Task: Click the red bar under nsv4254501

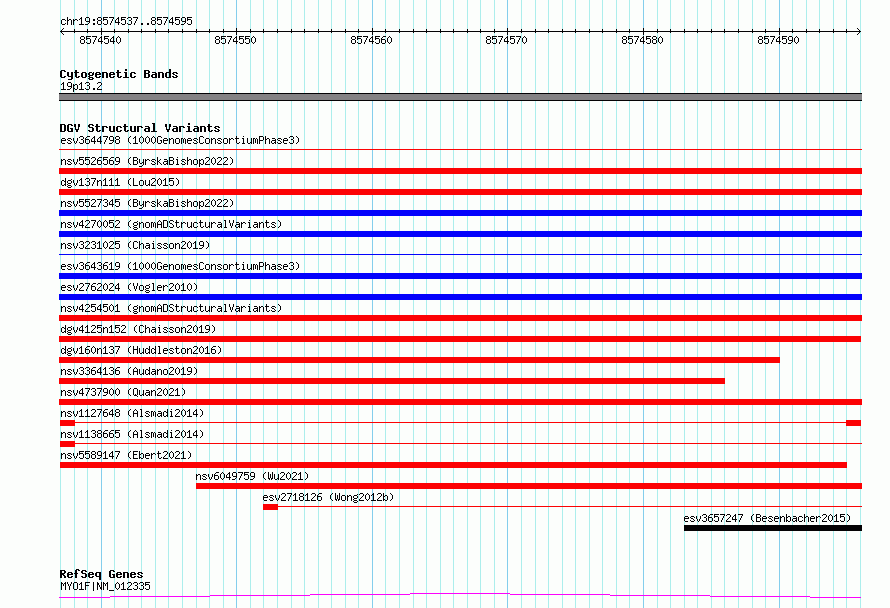Action: pos(460,318)
